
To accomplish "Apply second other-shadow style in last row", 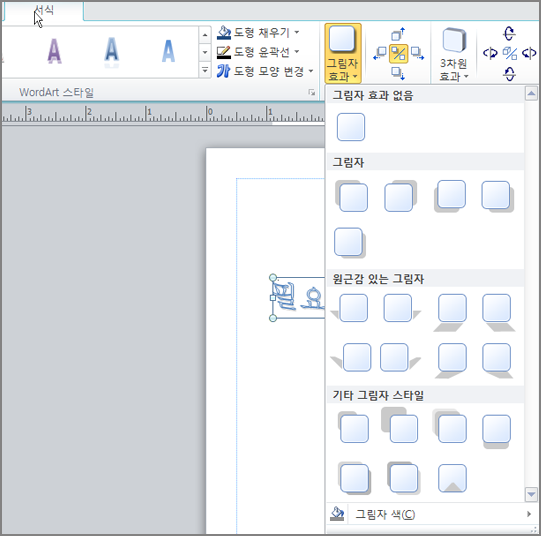I will (x=403, y=478).
